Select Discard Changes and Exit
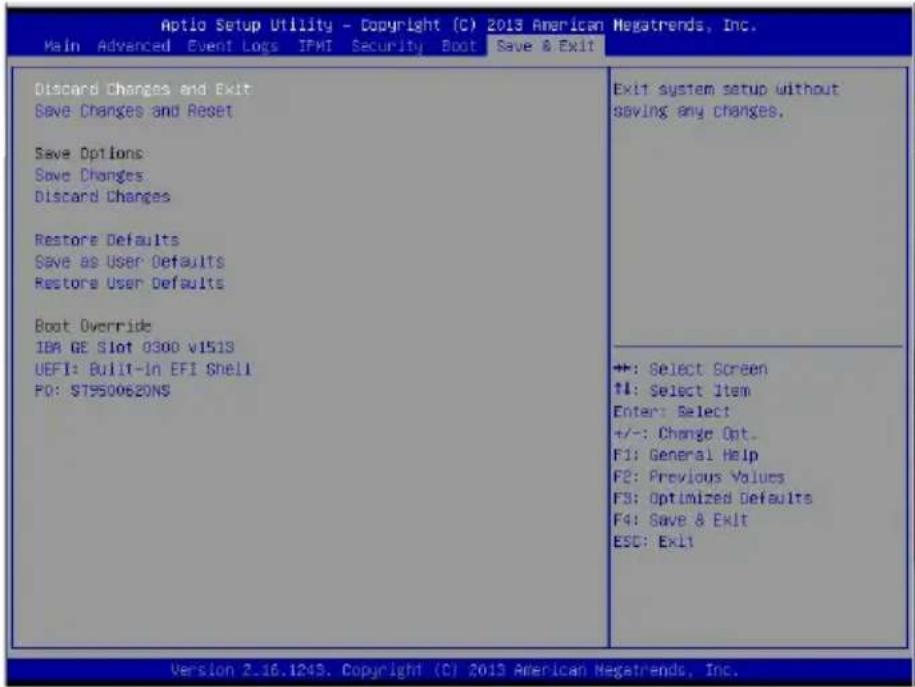This screenshot has width=915, height=687. pos(142,89)
